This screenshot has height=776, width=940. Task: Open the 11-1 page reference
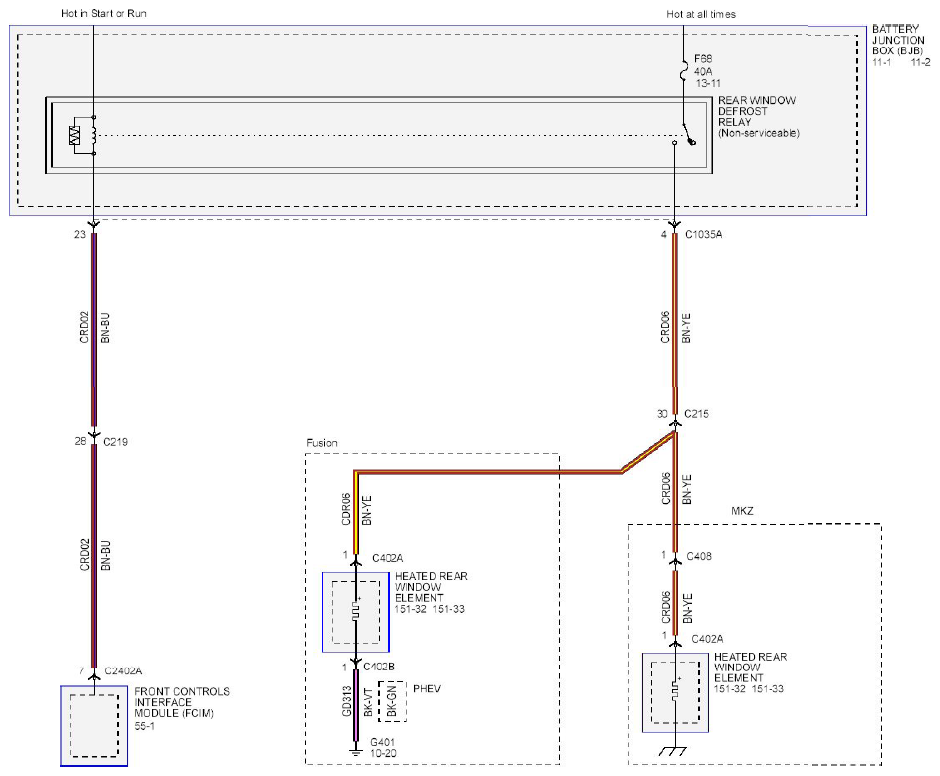tap(881, 62)
